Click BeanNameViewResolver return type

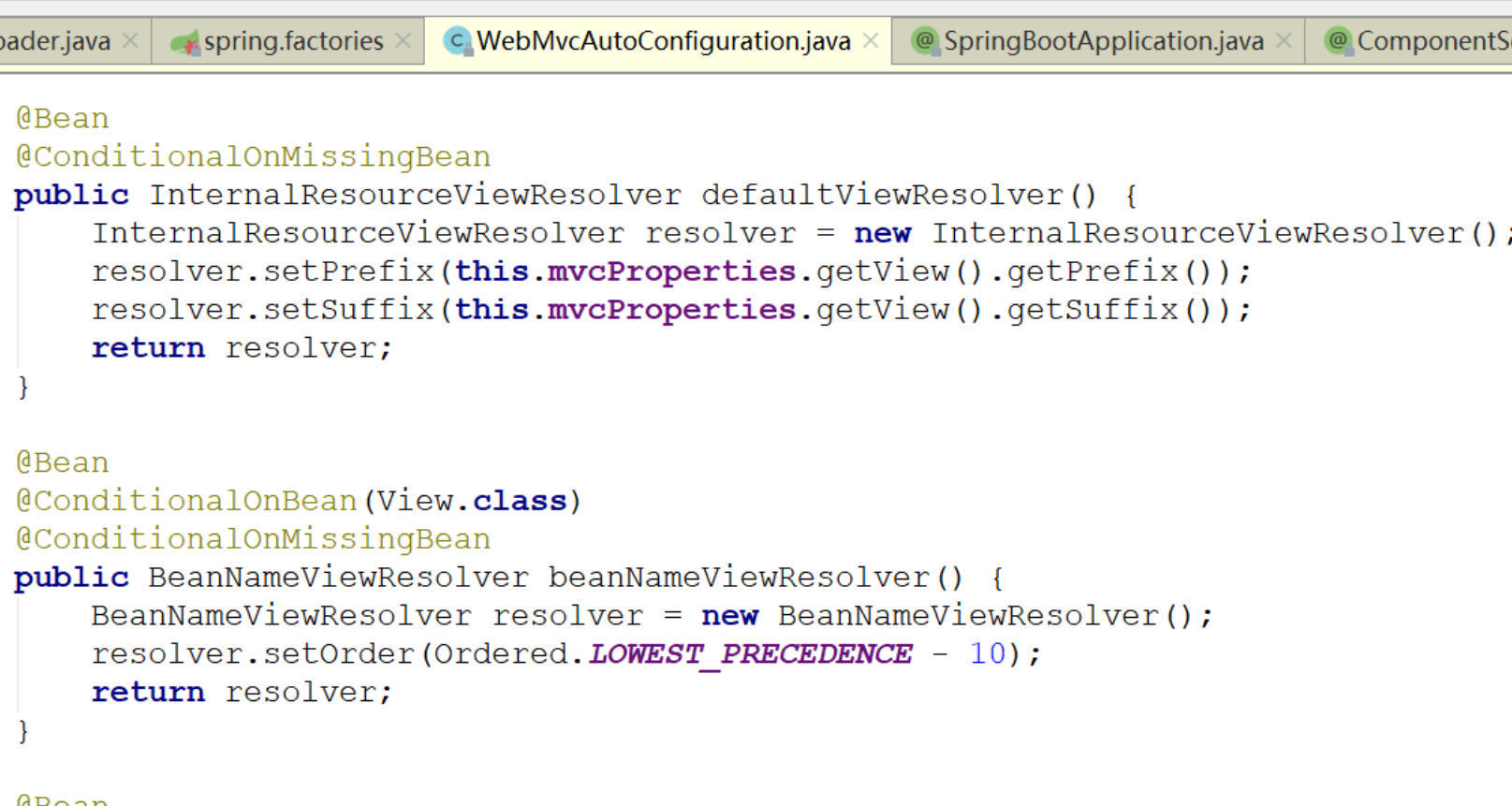point(338,578)
